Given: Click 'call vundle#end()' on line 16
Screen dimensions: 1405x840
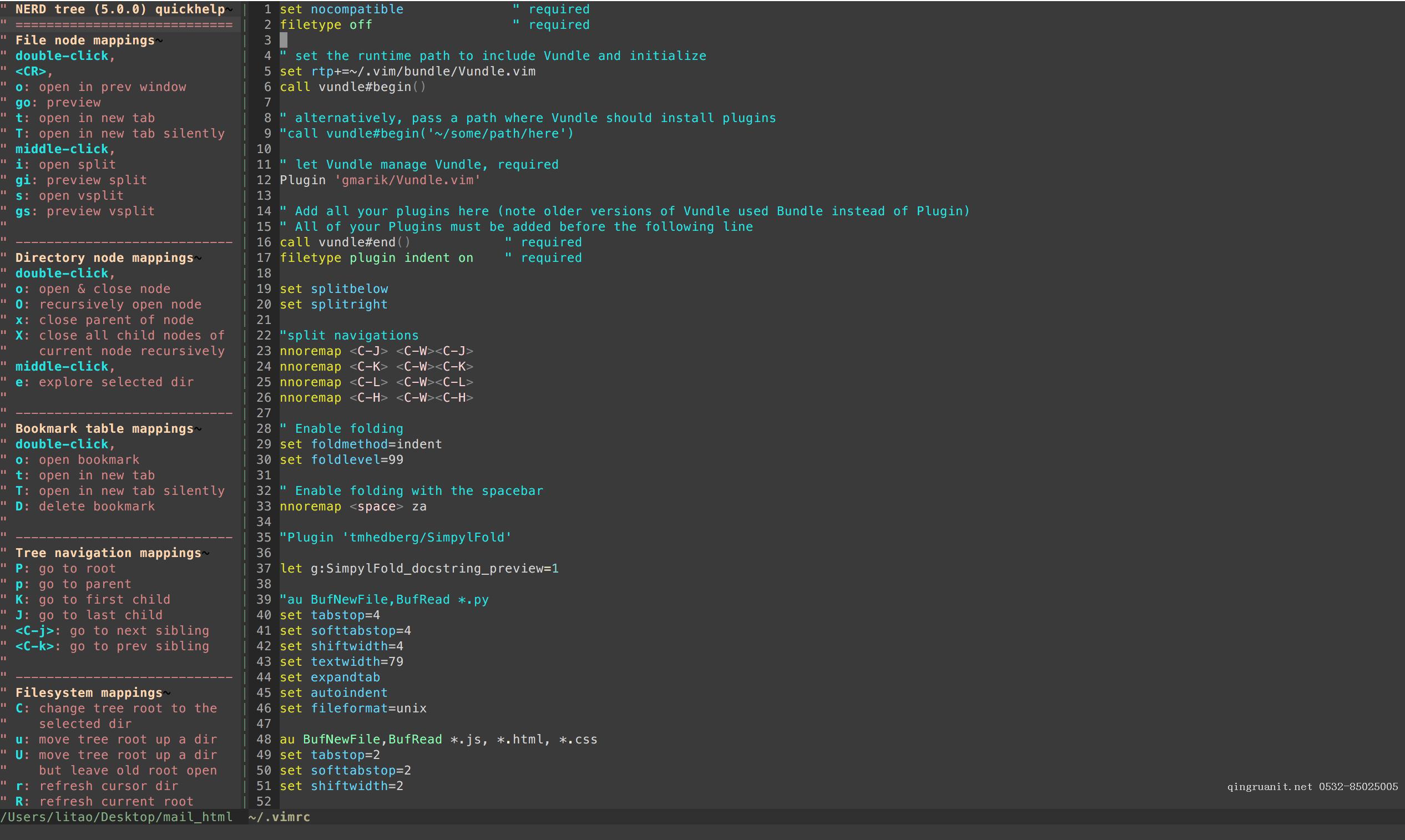Looking at the screenshot, I should tap(345, 242).
